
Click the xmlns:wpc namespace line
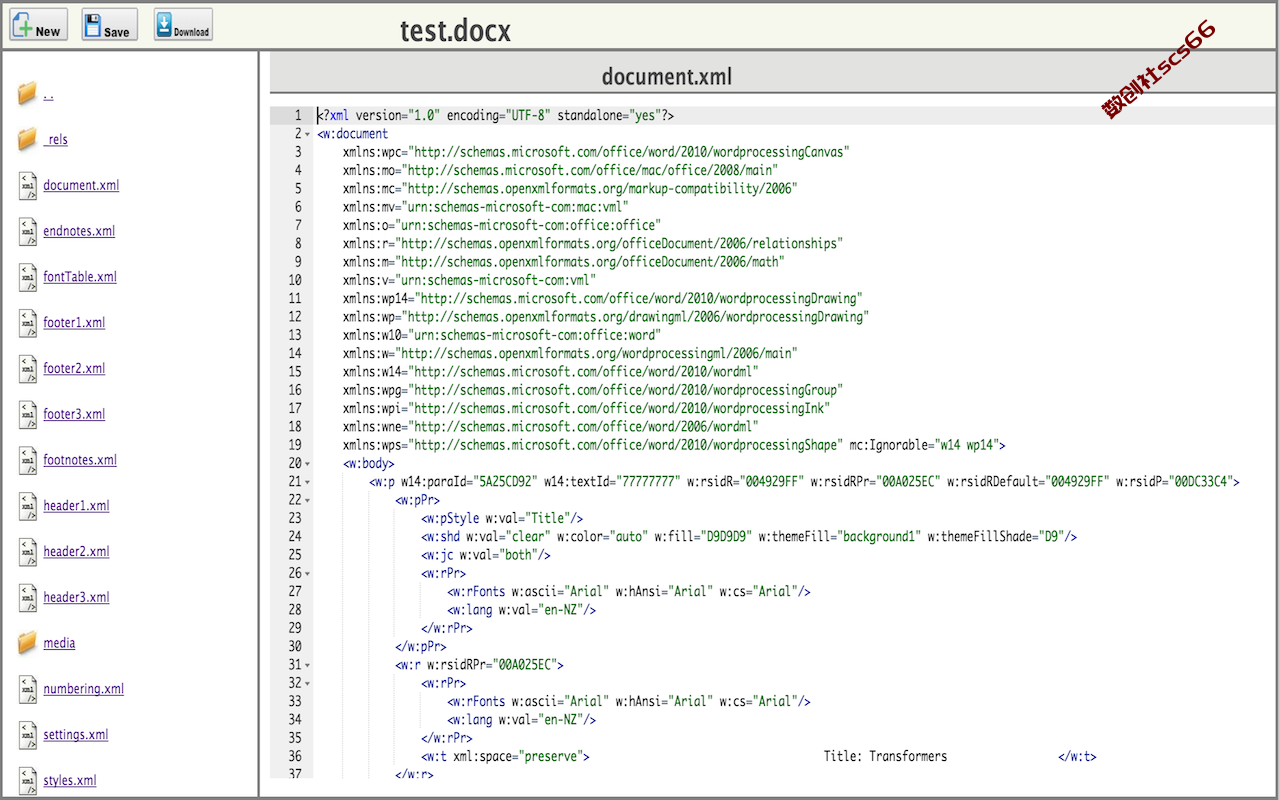pos(596,152)
